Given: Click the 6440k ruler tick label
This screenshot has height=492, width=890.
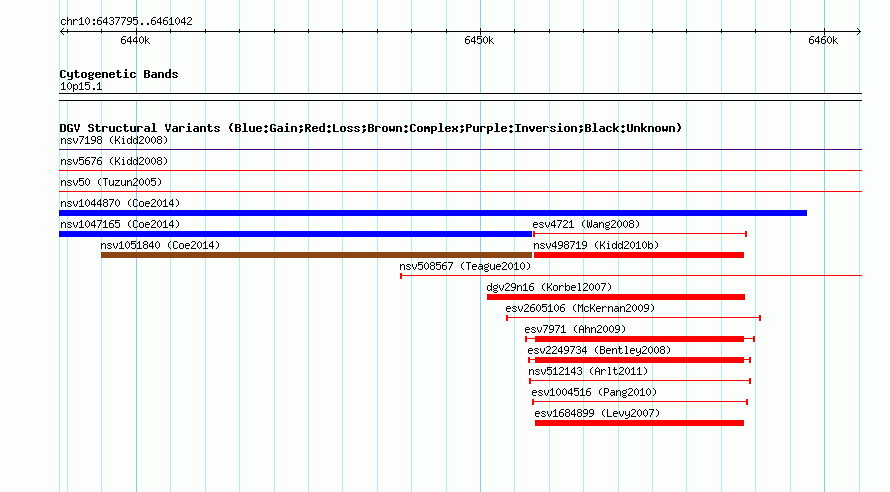Looking at the screenshot, I should (135, 40).
